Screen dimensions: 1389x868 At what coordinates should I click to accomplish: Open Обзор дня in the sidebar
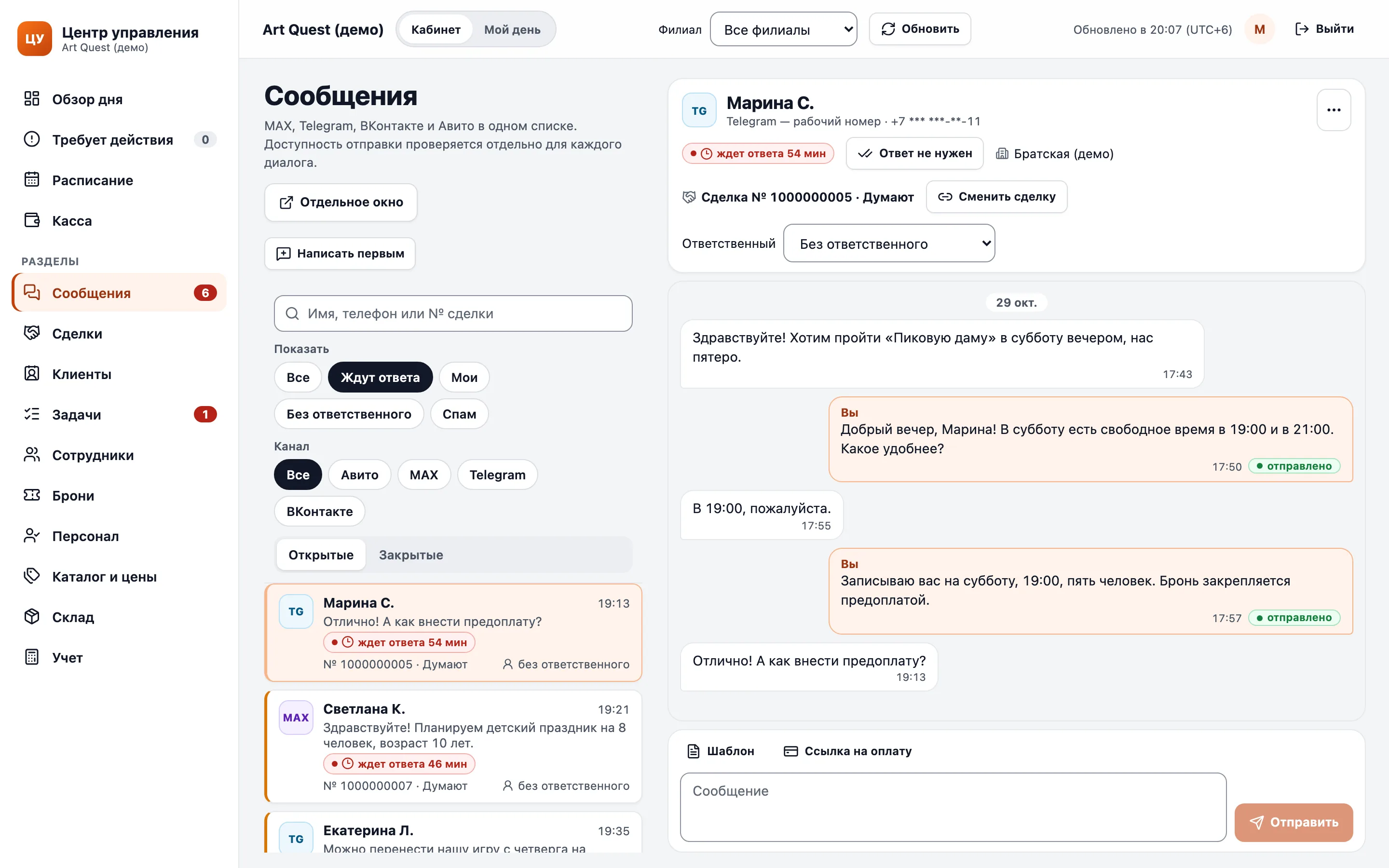click(x=119, y=99)
